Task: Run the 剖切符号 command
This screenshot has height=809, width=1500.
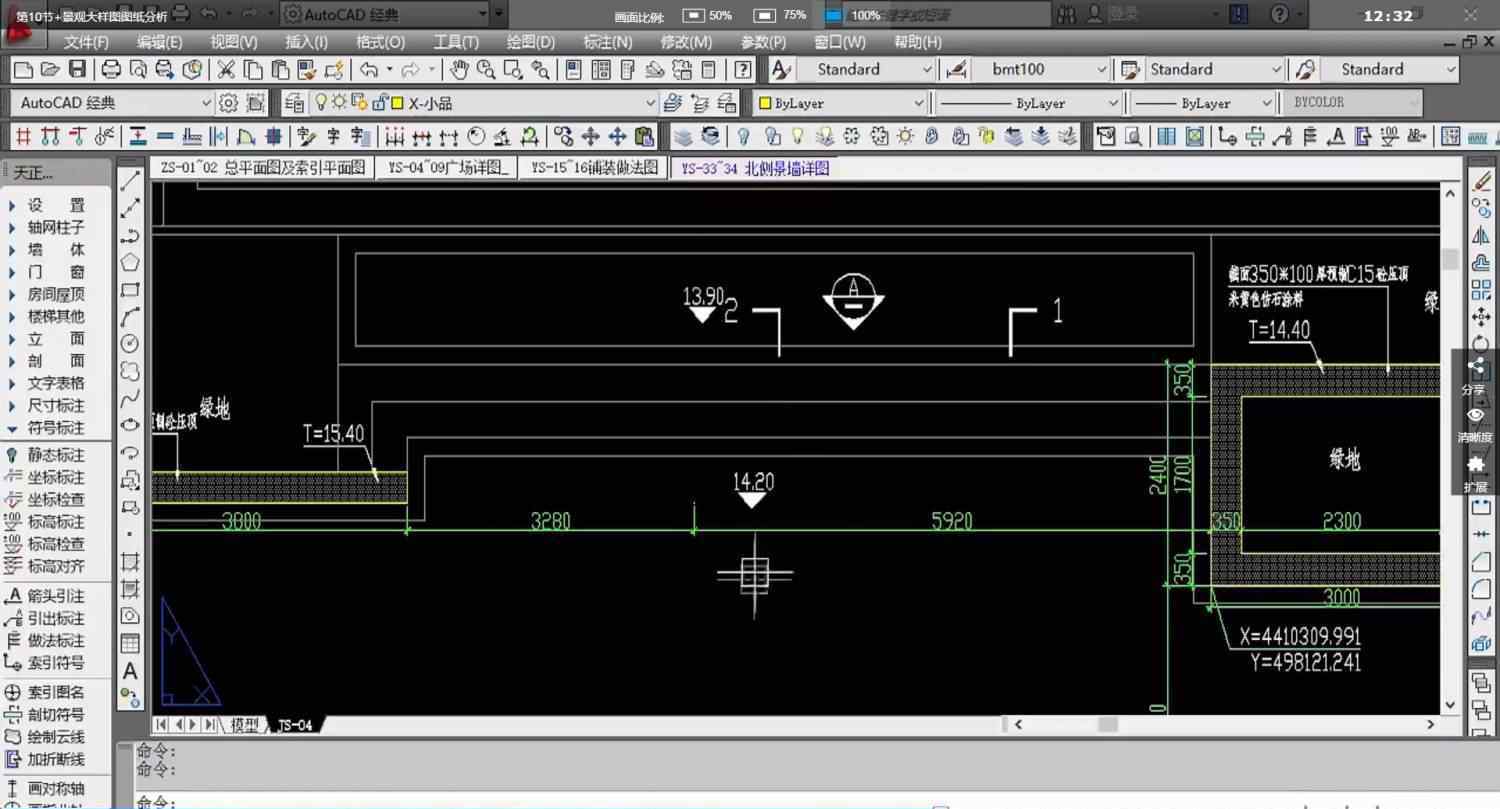Action: 56,715
